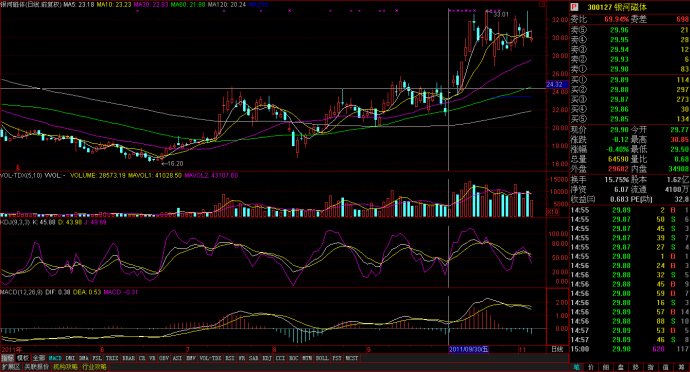Click the 日线 period selector
This screenshot has width=690, height=372.
557,349
